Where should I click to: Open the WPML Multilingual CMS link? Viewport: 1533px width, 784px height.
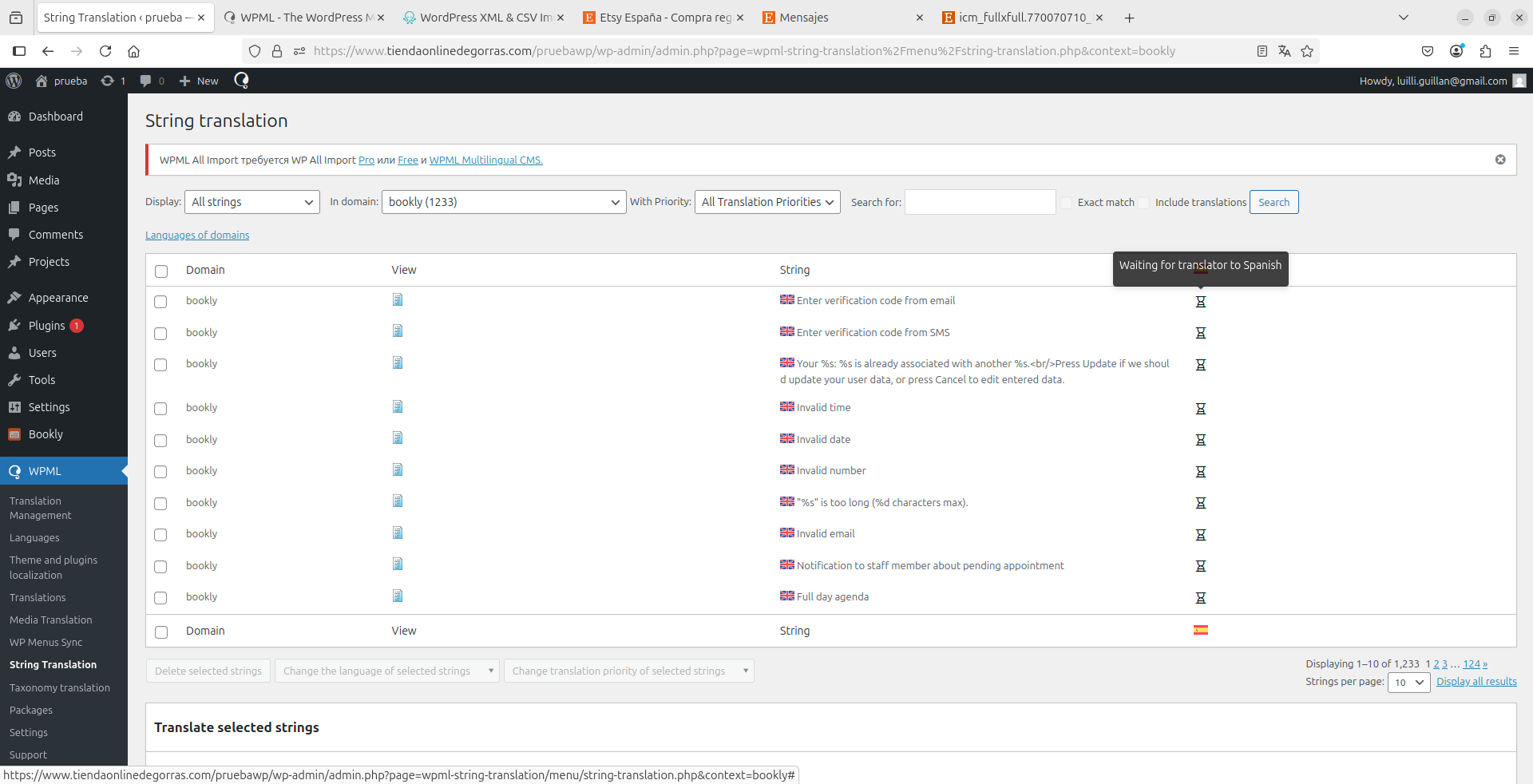[x=485, y=160]
